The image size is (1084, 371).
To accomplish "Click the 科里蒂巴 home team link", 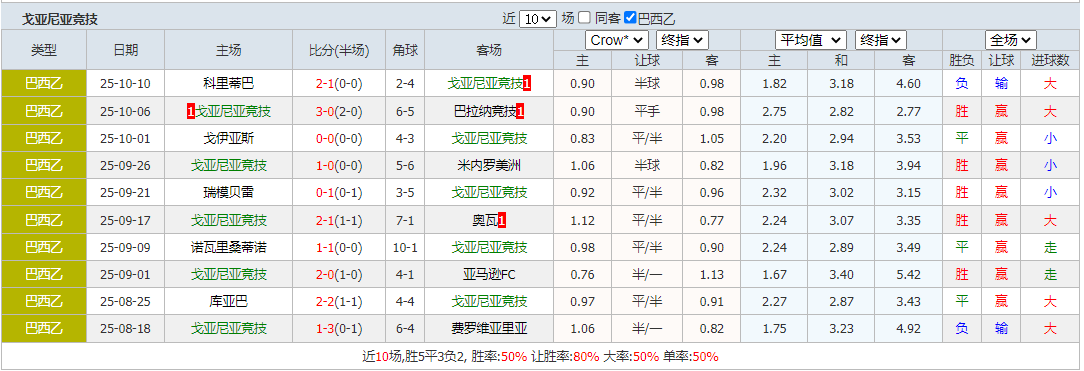I will point(228,84).
